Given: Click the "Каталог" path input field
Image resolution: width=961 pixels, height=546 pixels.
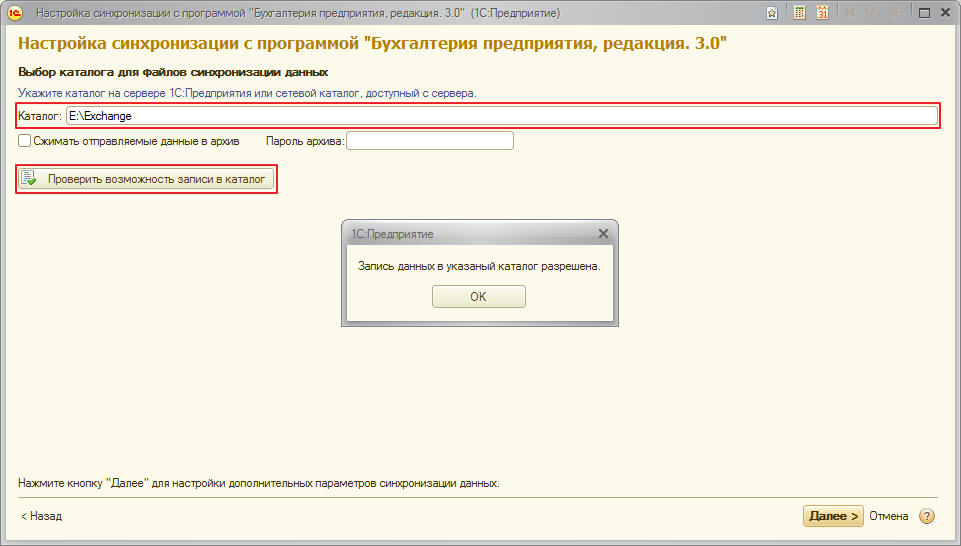Looking at the screenshot, I should coord(500,116).
